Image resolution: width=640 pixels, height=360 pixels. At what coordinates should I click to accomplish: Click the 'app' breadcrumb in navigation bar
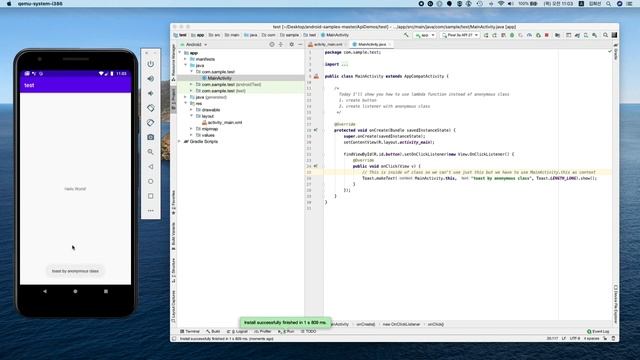[x=198, y=36]
